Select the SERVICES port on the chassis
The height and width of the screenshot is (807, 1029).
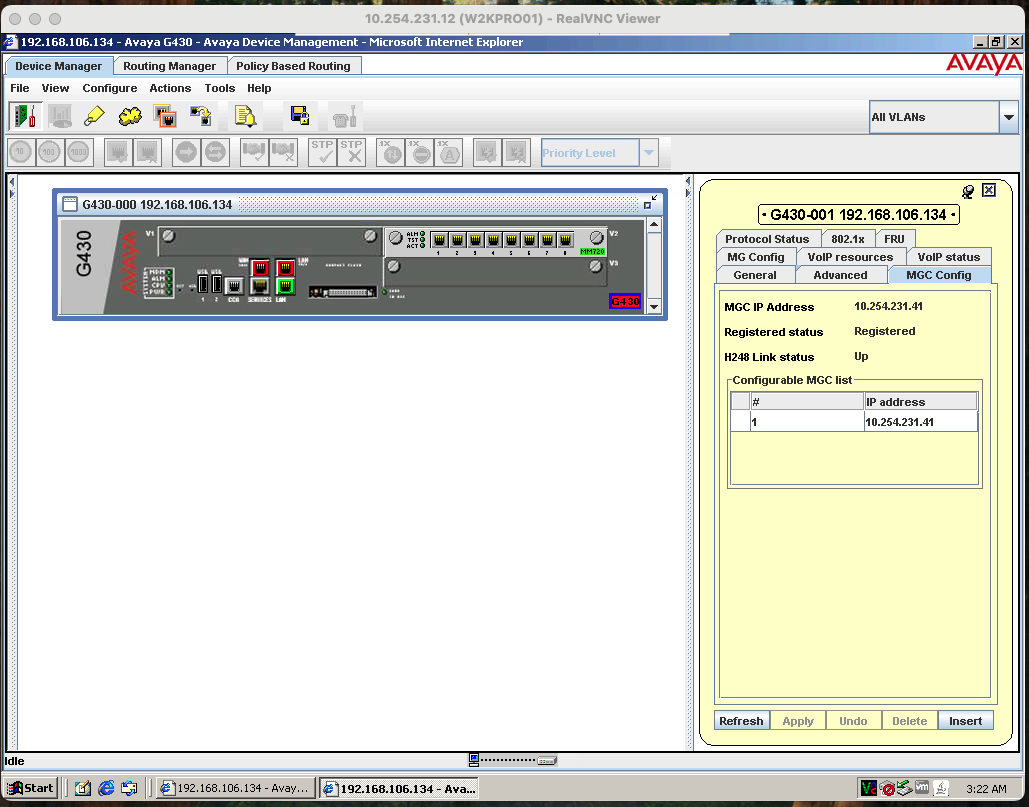tap(260, 286)
